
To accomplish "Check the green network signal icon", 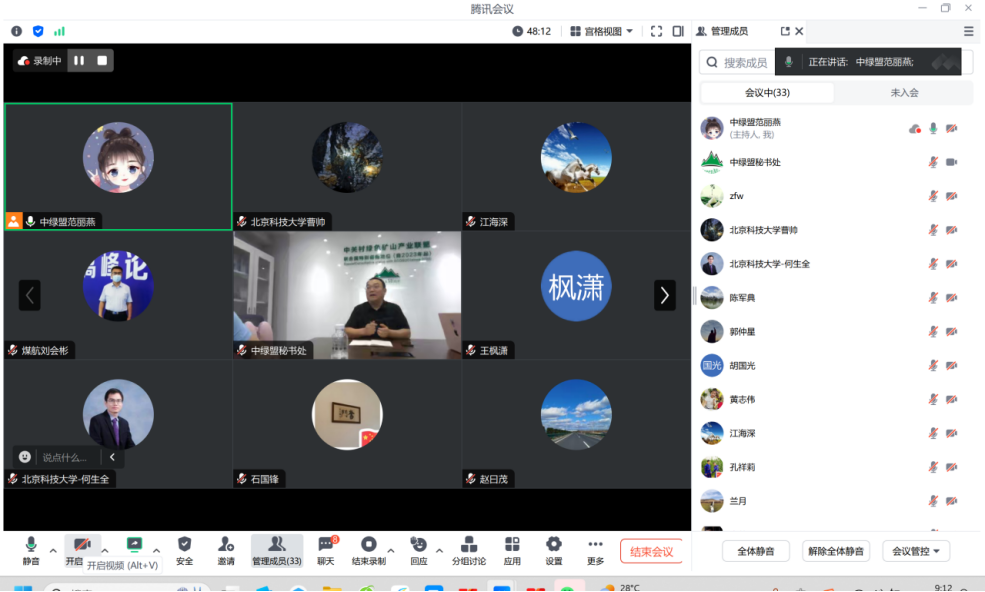I will 59,31.
